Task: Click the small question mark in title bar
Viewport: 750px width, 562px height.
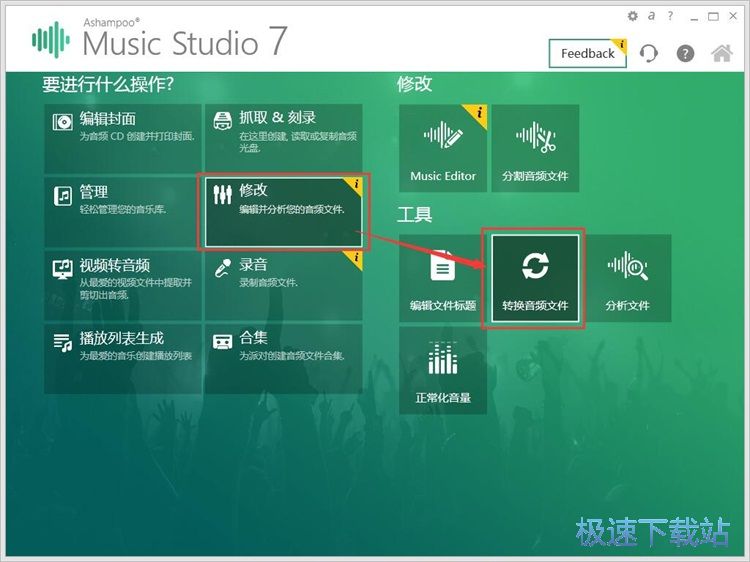Action: 670,16
